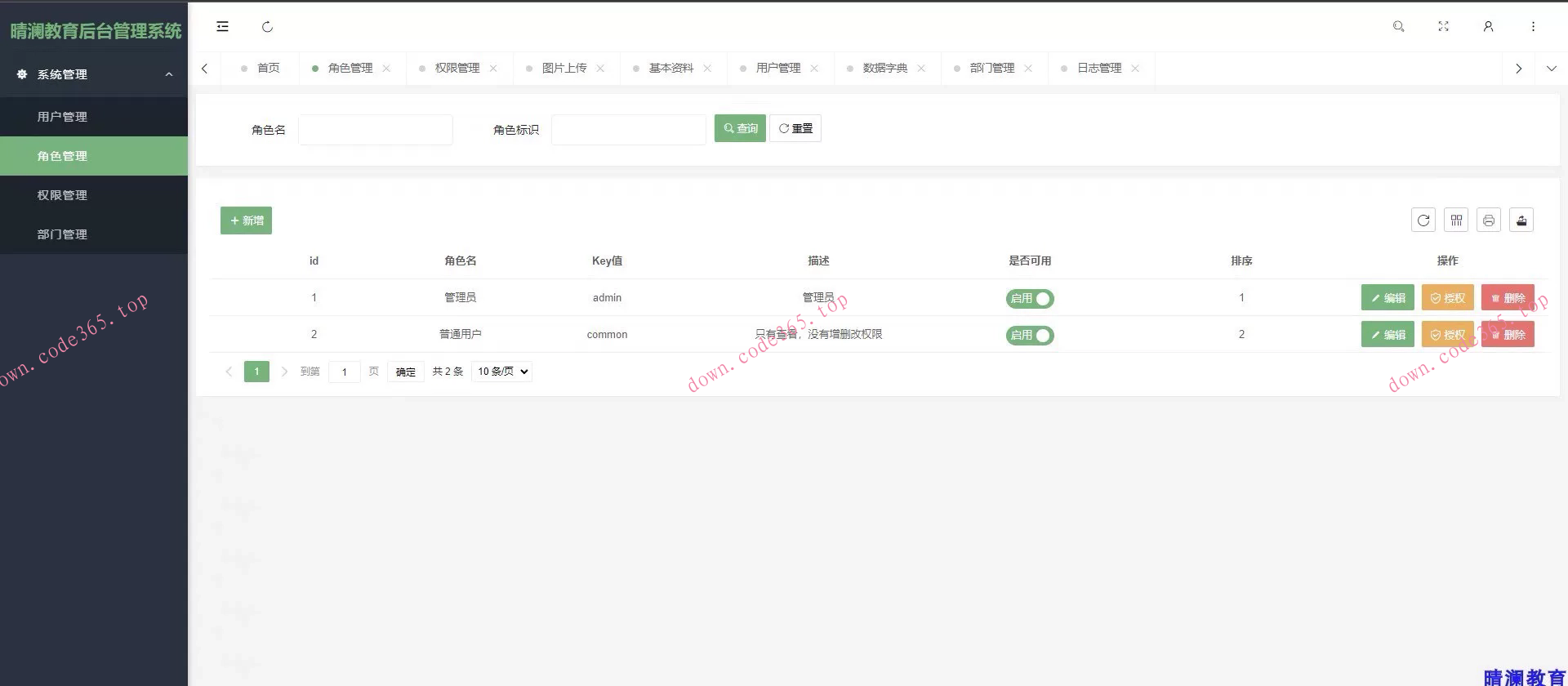Open the 10 条/页 page size dropdown

tap(501, 372)
